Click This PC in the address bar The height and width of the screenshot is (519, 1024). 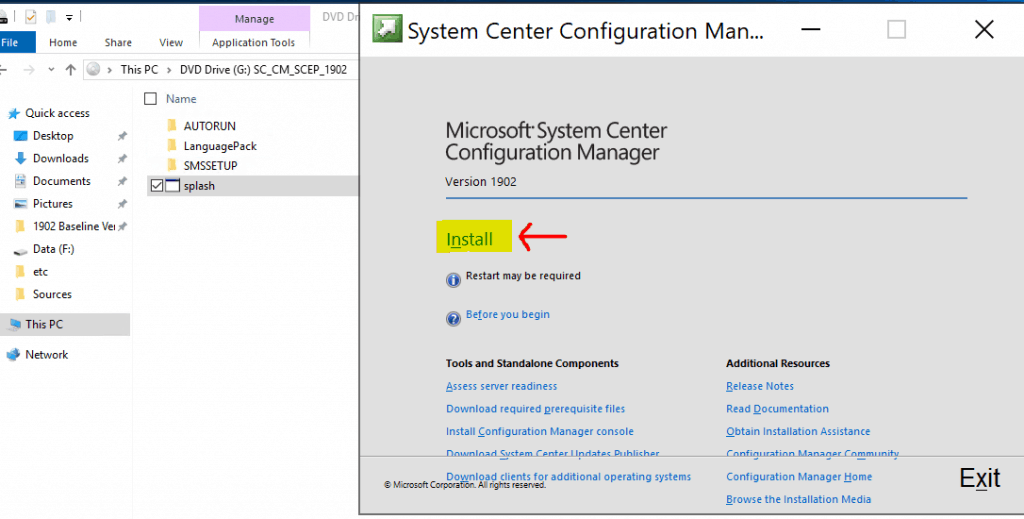[x=139, y=69]
